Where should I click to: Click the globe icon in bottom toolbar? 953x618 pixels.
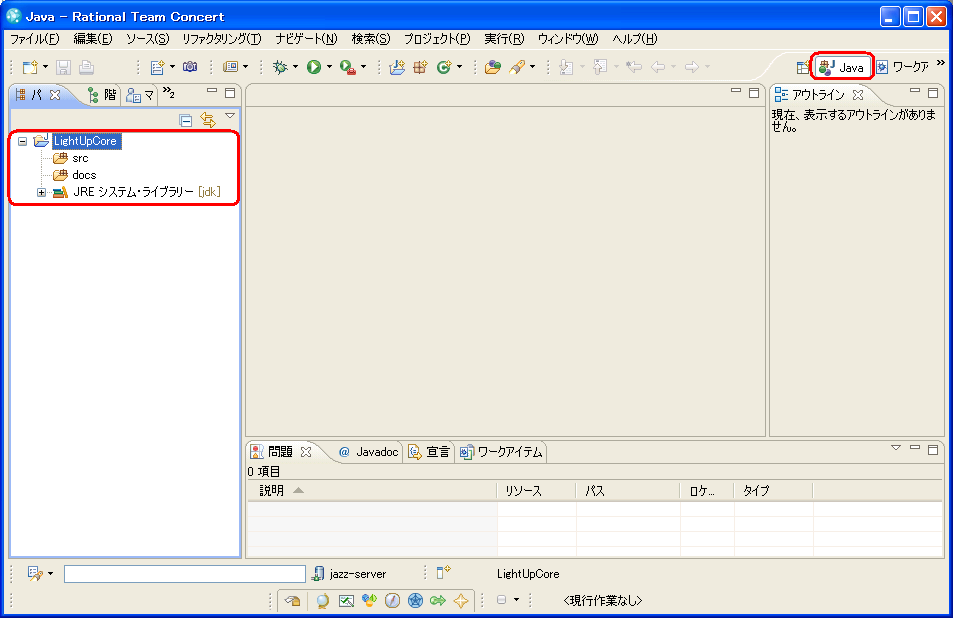point(323,601)
